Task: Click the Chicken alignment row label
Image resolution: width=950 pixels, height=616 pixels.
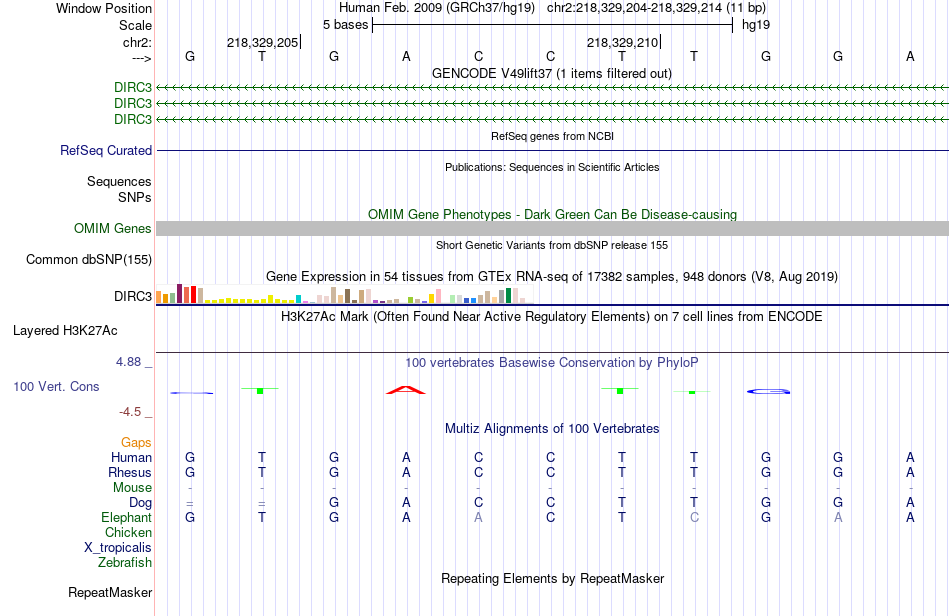Action: click(128, 532)
